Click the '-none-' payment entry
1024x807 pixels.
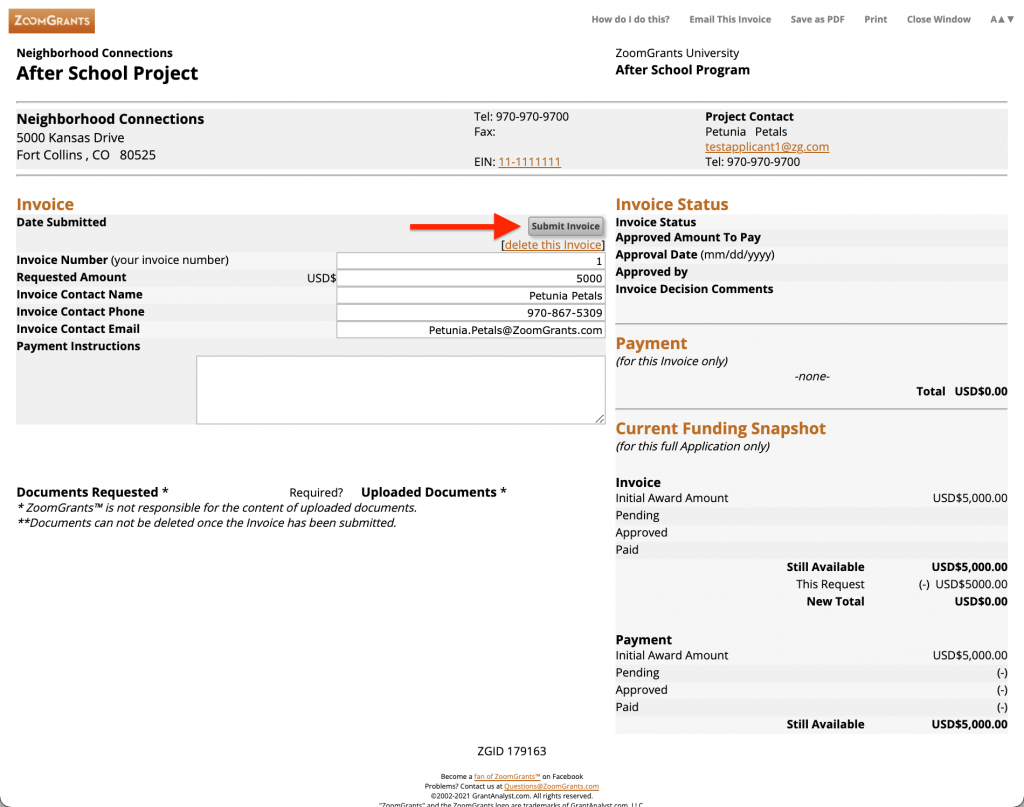812,376
